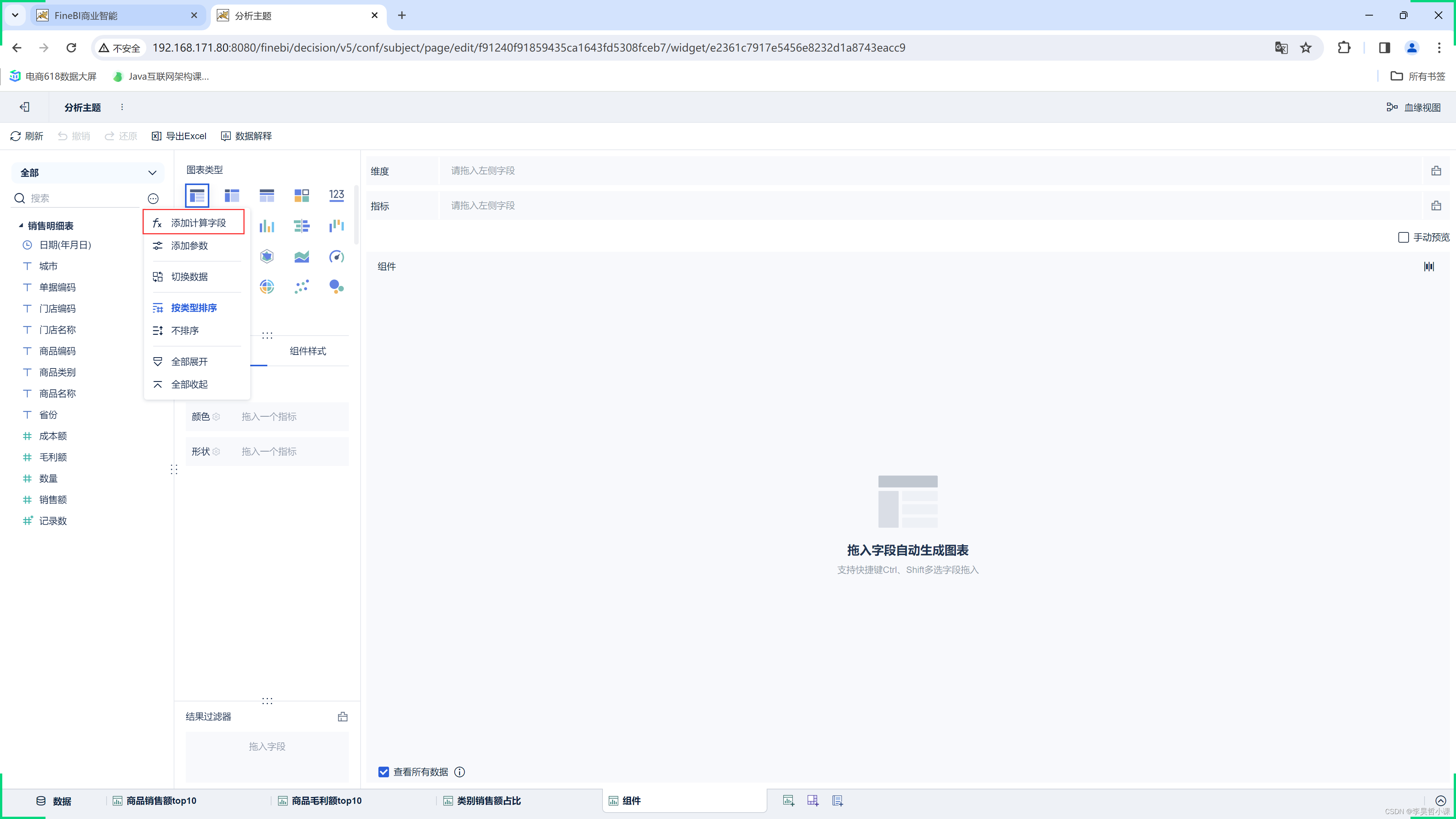The height and width of the screenshot is (819, 1456).
Task: Click the 结果过滤器 clear icon
Action: click(x=342, y=717)
